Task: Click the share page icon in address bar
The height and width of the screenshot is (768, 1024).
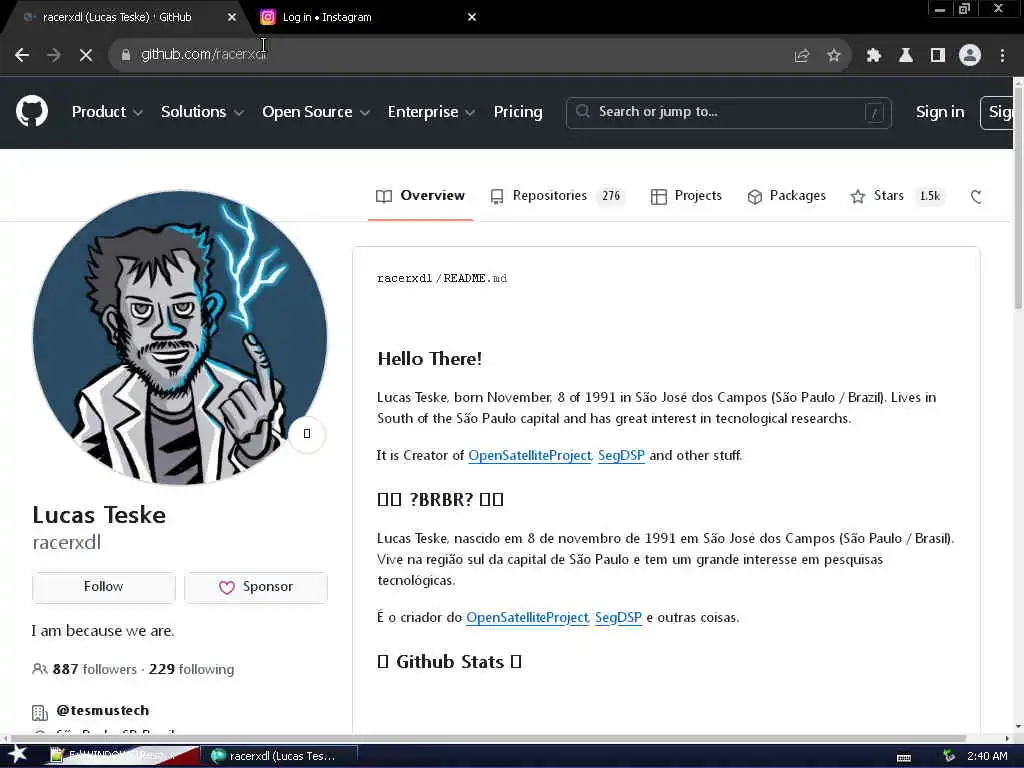Action: 801,56
